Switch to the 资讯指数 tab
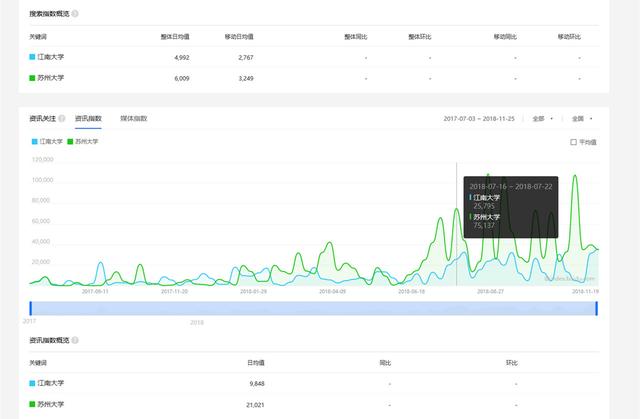Image resolution: width=640 pixels, height=419 pixels. [x=88, y=119]
